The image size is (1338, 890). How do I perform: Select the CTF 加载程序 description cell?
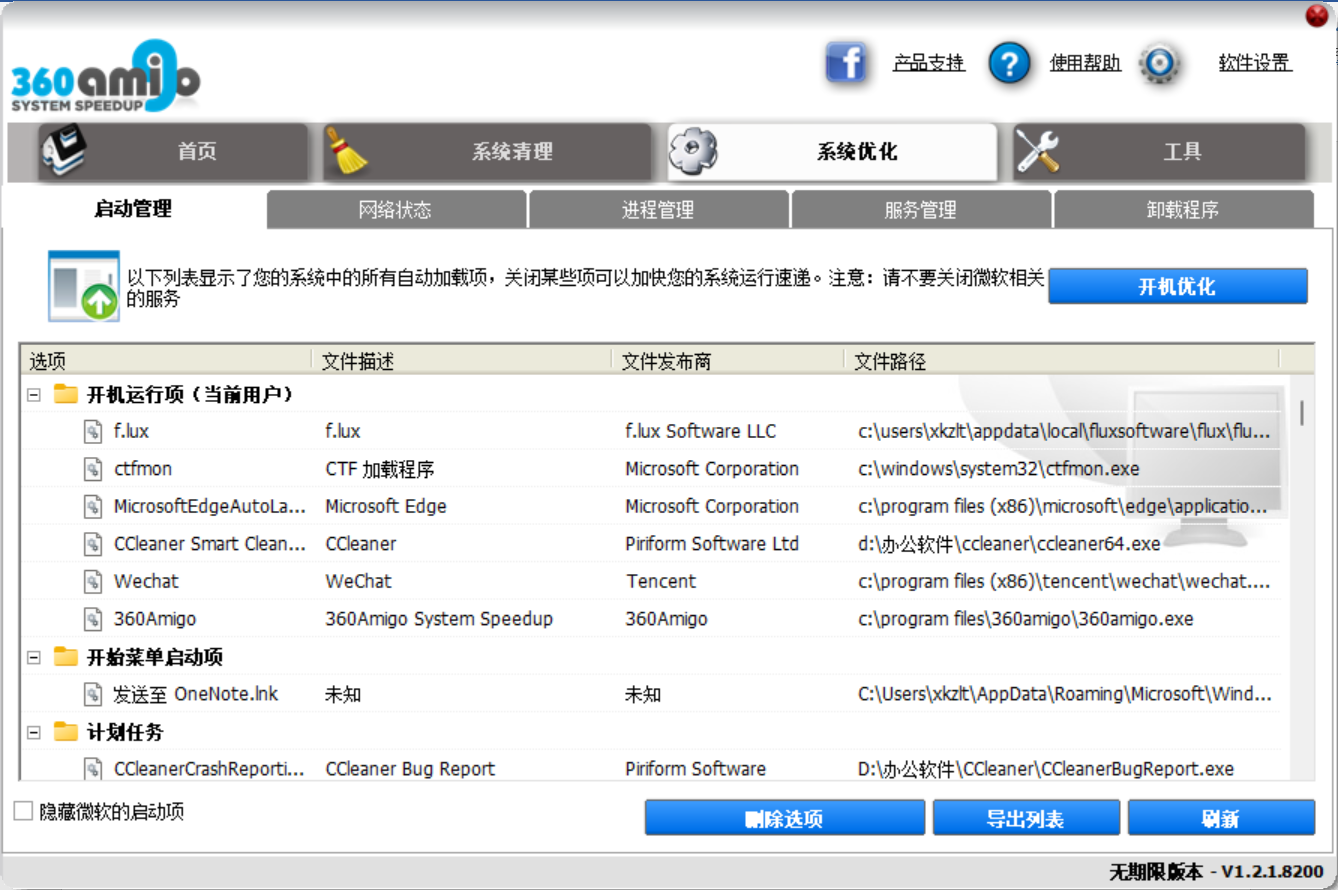[x=380, y=469]
